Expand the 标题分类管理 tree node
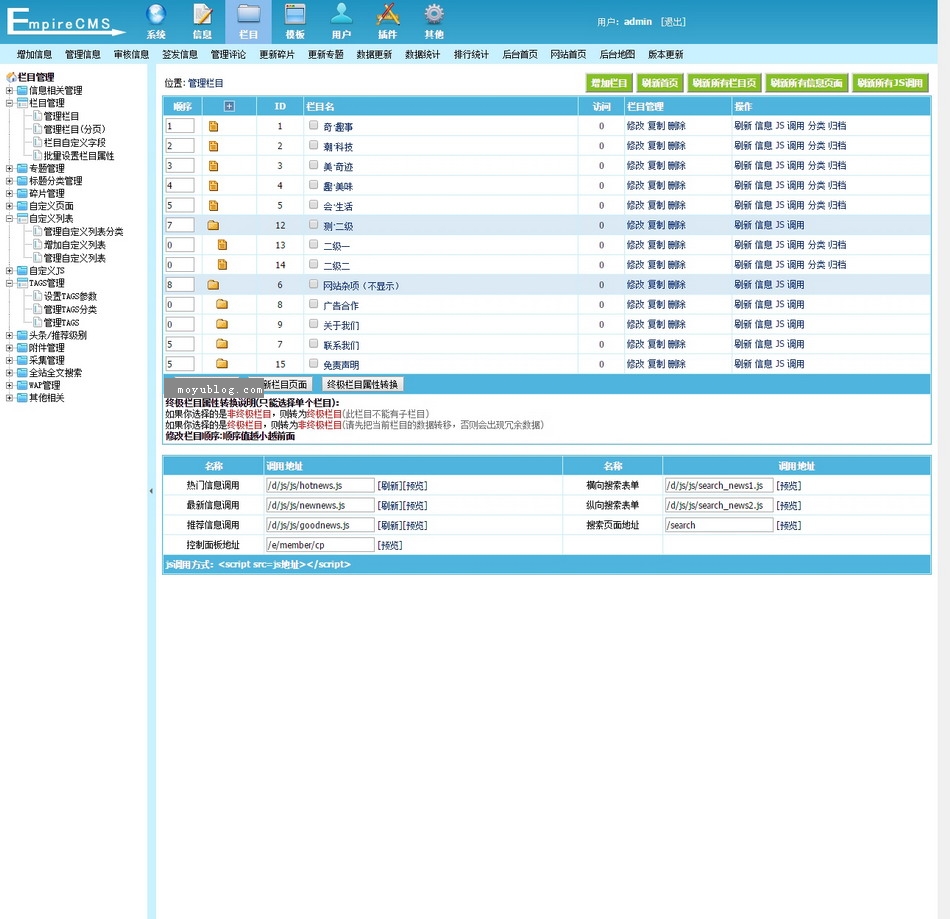Screen dimensions: 950x919 point(9,181)
